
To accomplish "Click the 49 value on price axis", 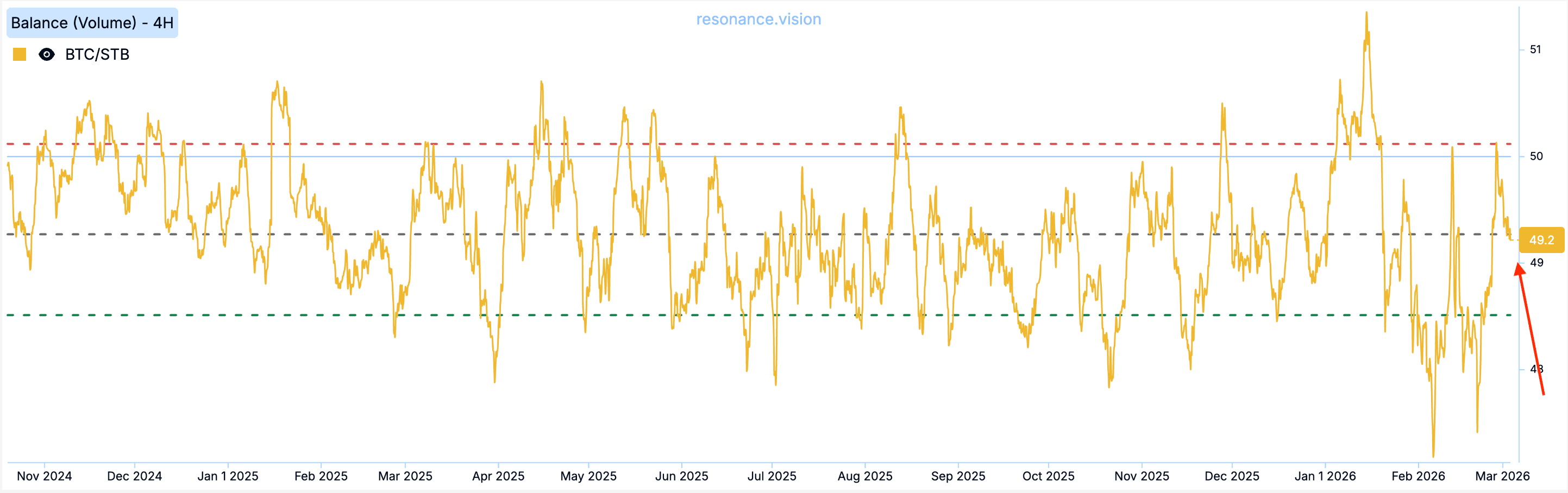I will click(x=1536, y=263).
